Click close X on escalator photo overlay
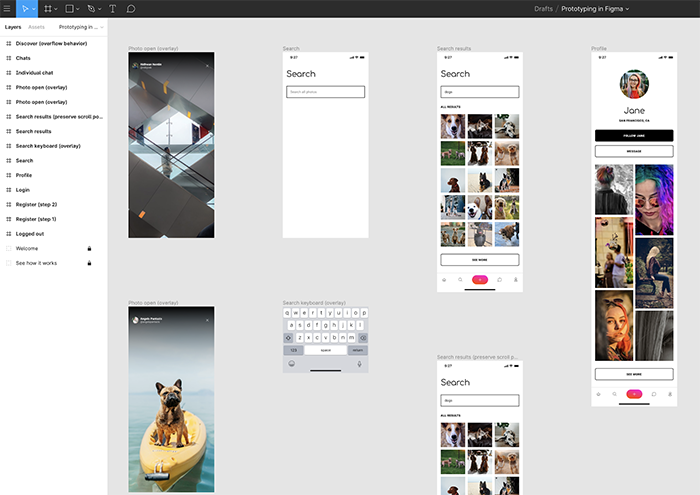Viewport: 700px width, 495px height. [x=207, y=66]
